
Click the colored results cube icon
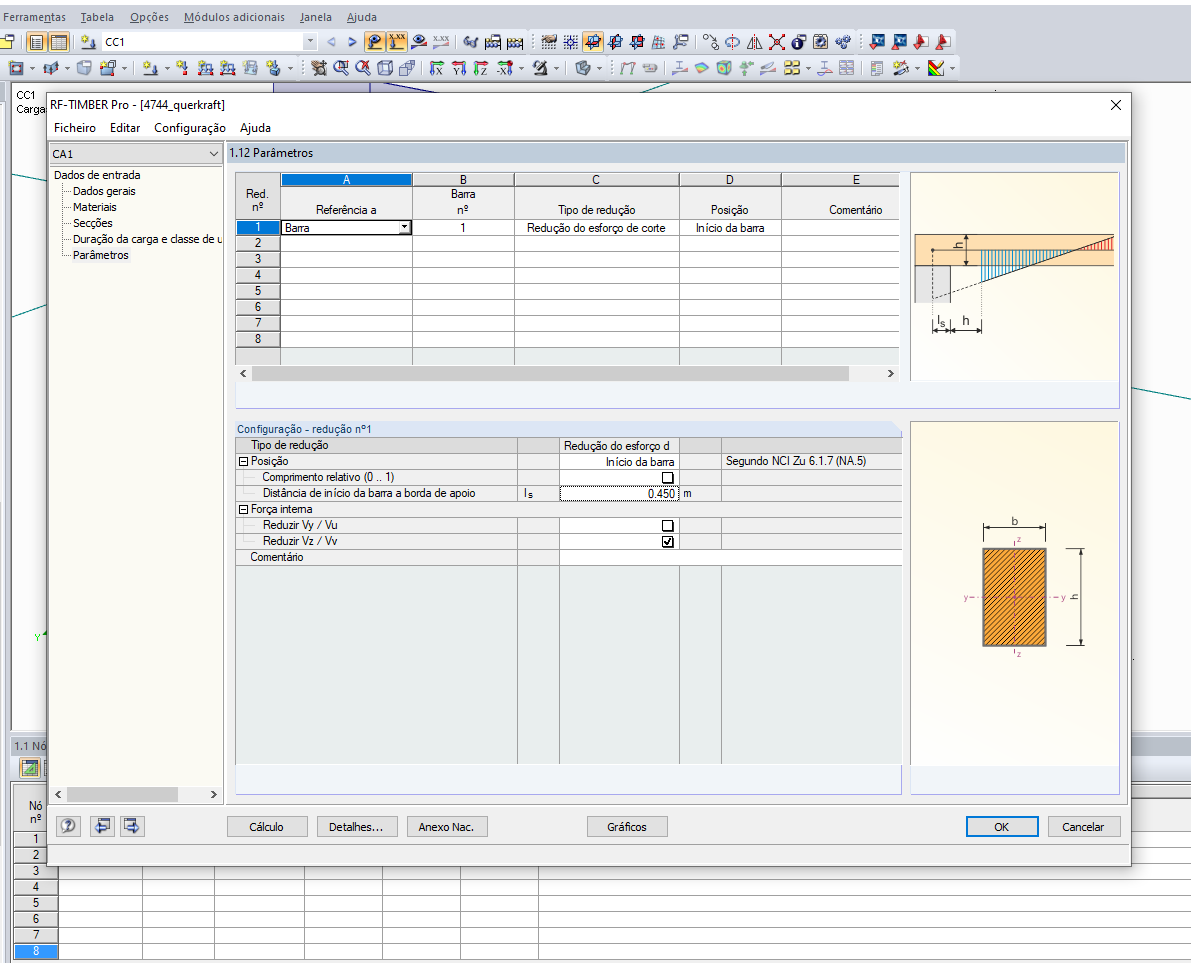tap(724, 68)
